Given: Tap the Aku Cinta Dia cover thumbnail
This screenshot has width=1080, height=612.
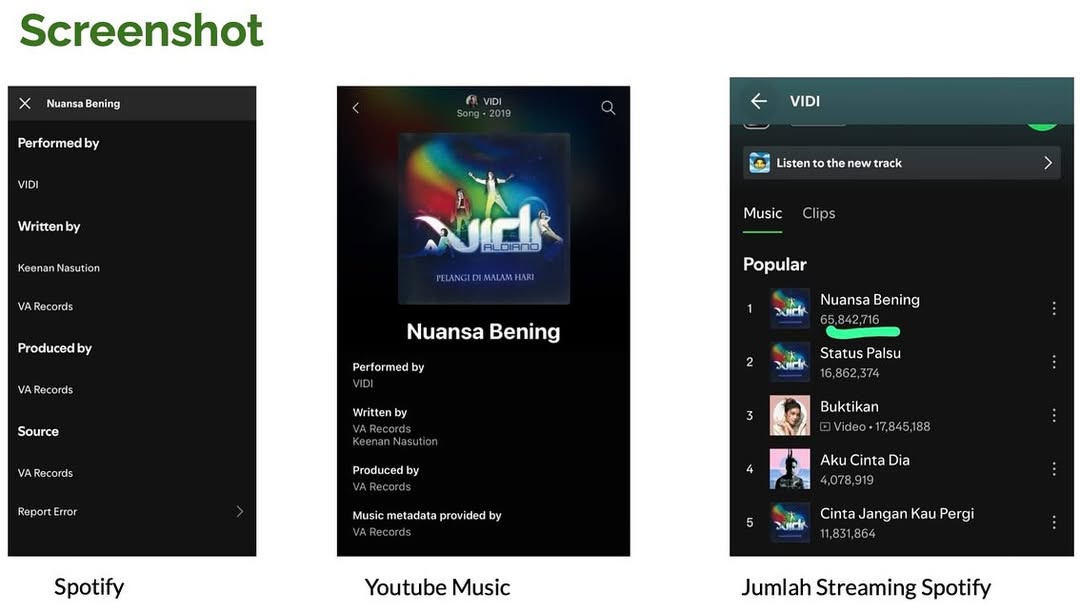Looking at the screenshot, I should [x=789, y=469].
